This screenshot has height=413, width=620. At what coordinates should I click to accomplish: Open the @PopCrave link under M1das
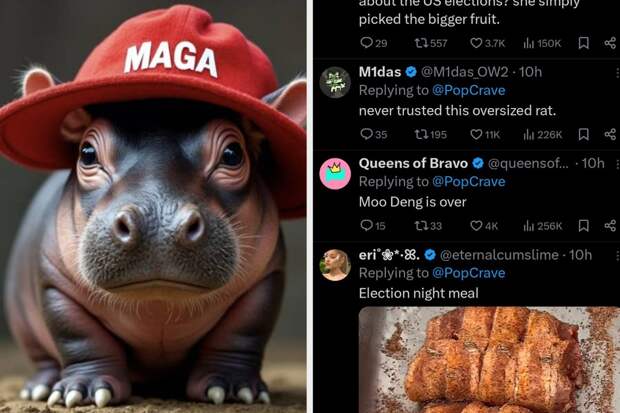tap(469, 90)
